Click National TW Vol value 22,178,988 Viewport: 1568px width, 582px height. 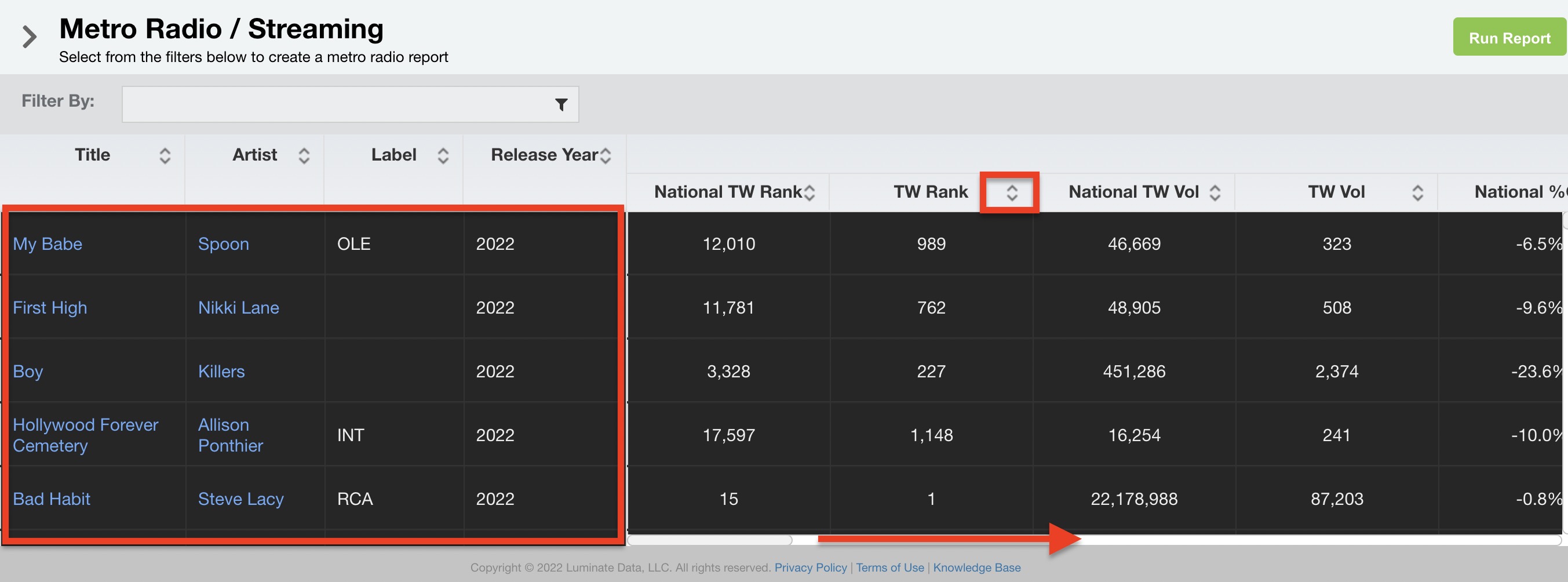click(1134, 499)
